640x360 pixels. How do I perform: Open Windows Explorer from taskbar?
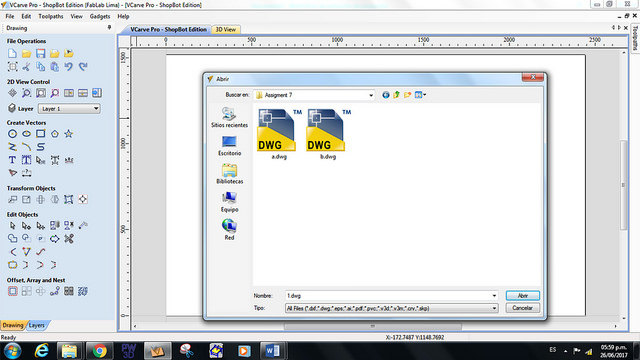(69, 351)
